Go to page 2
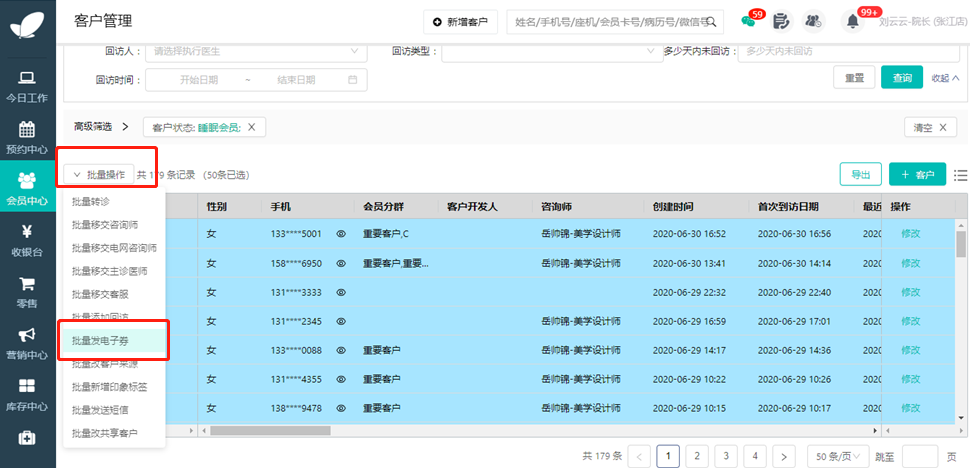970x468 pixels. pos(697,456)
